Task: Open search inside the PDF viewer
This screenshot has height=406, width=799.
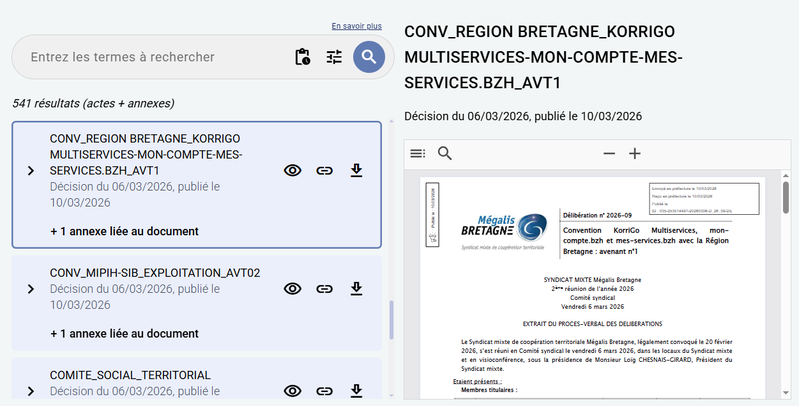Action: 445,154
